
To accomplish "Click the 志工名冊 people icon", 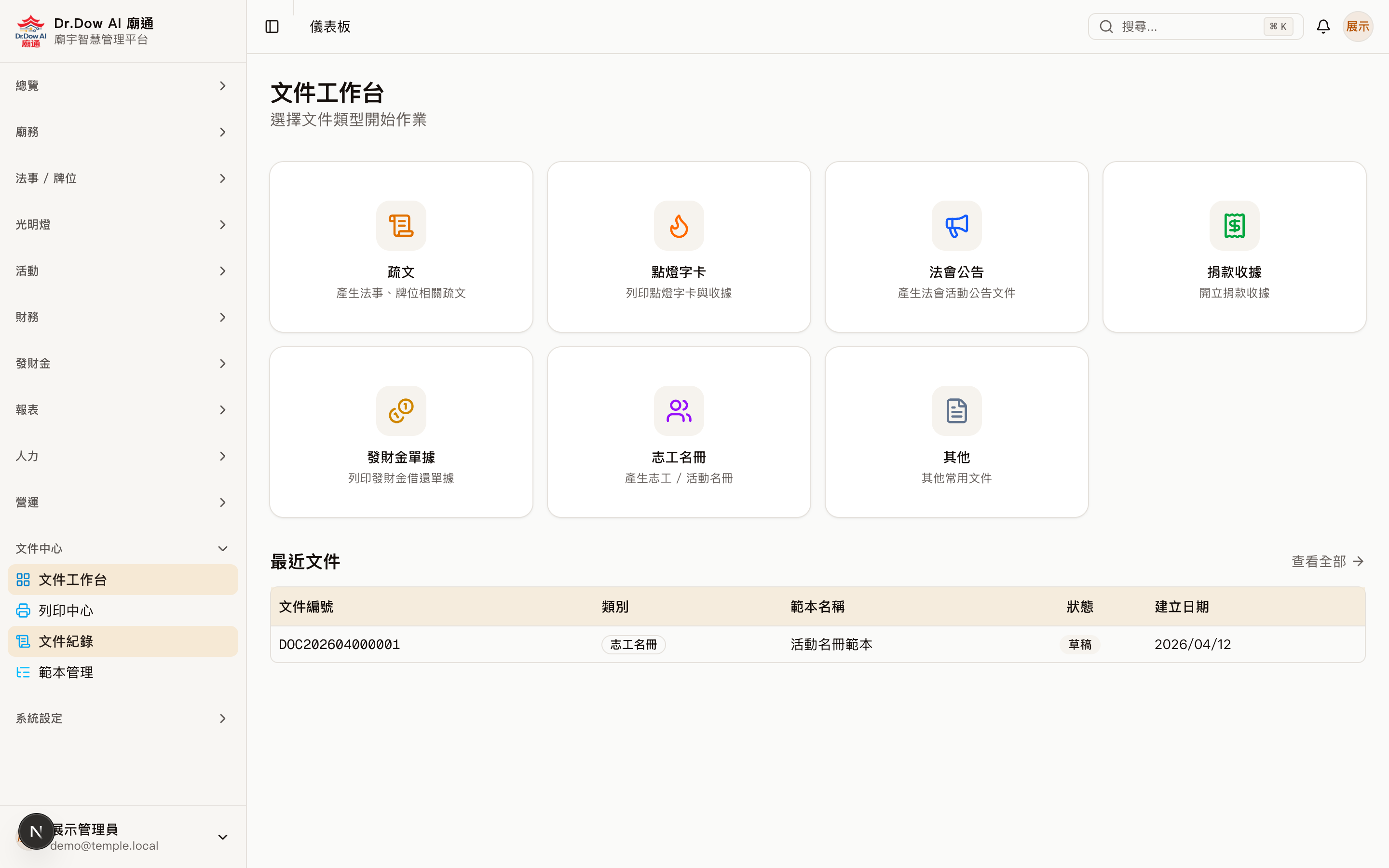I will (x=679, y=410).
